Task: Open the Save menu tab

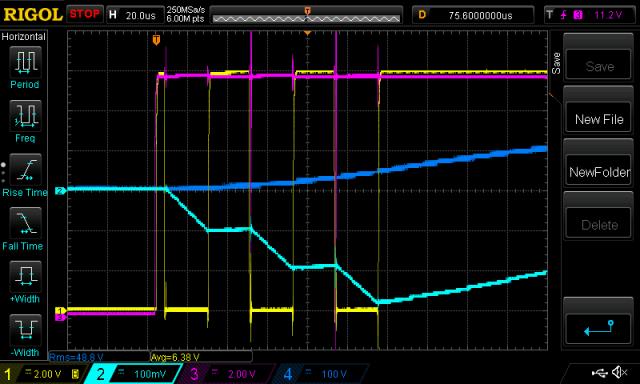Action: 556,63
